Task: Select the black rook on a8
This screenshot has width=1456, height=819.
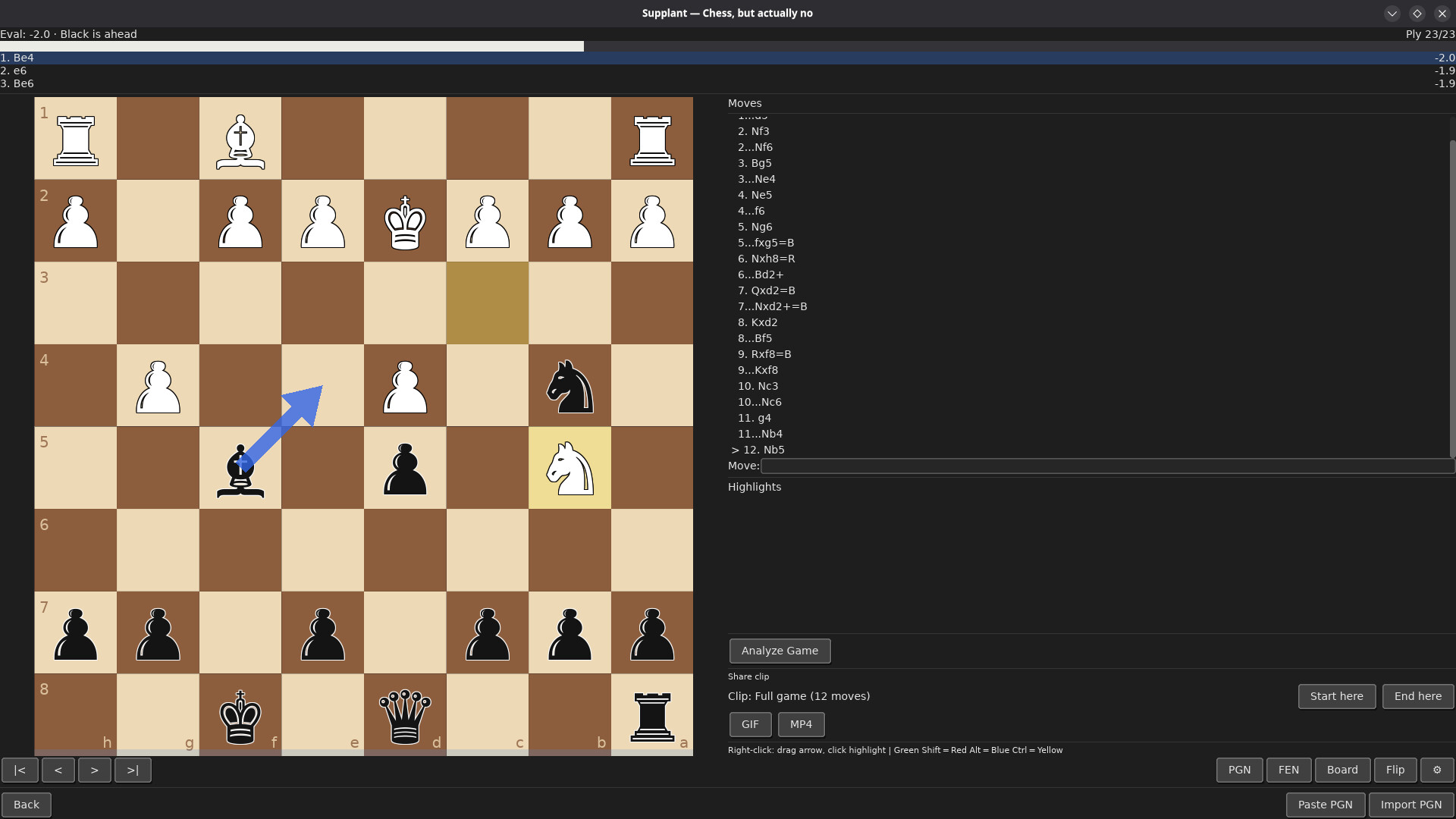Action: coord(652,715)
